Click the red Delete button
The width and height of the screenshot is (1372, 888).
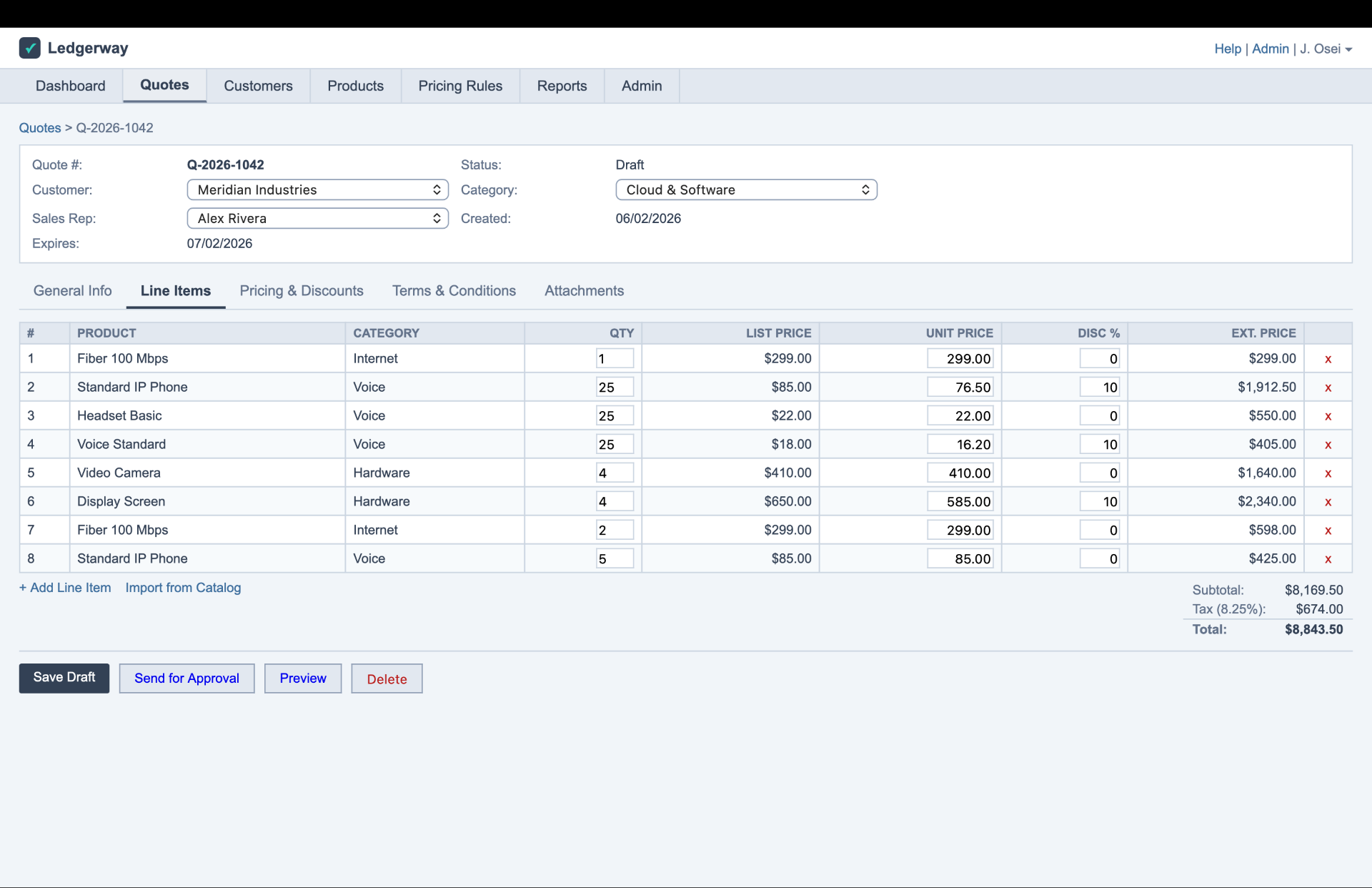tap(387, 679)
